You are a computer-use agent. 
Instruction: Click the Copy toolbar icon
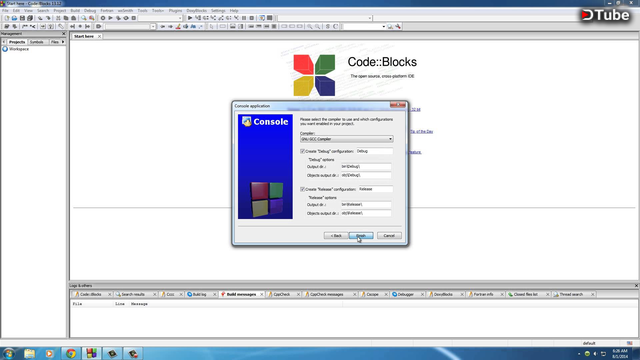pyautogui.click(x=66, y=18)
